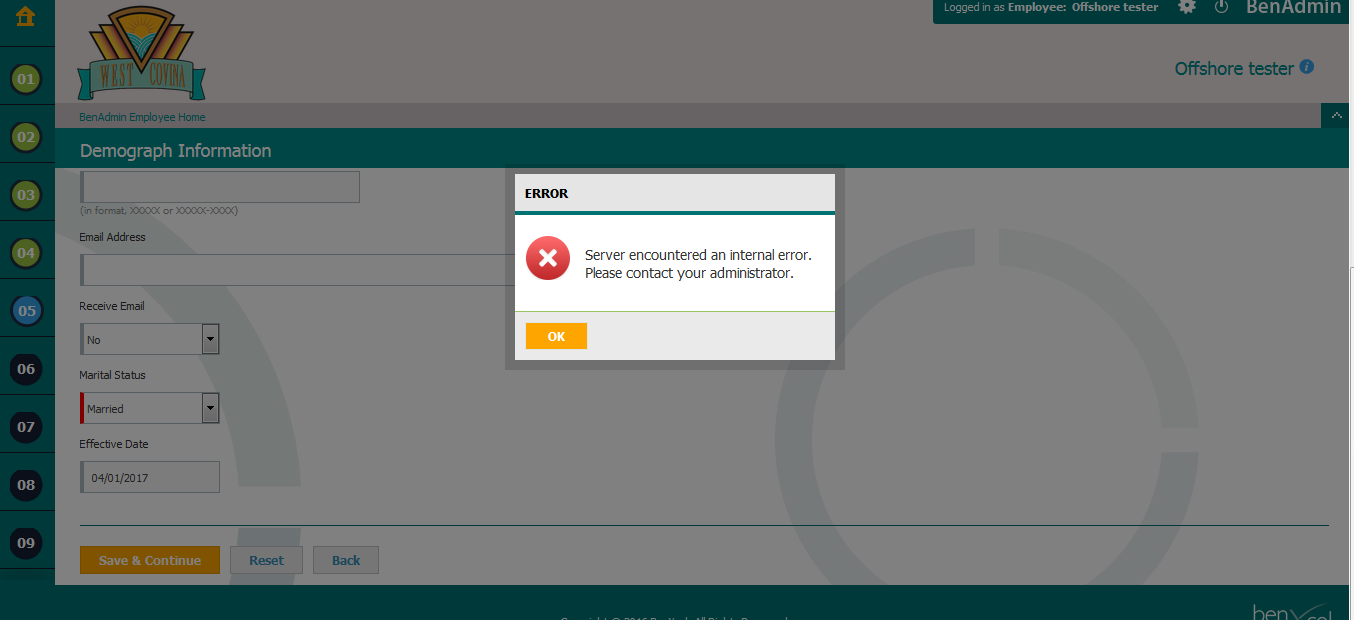This screenshot has width=1354, height=620.
Task: Show info icon beside Offshore tester
Action: pos(1306,67)
